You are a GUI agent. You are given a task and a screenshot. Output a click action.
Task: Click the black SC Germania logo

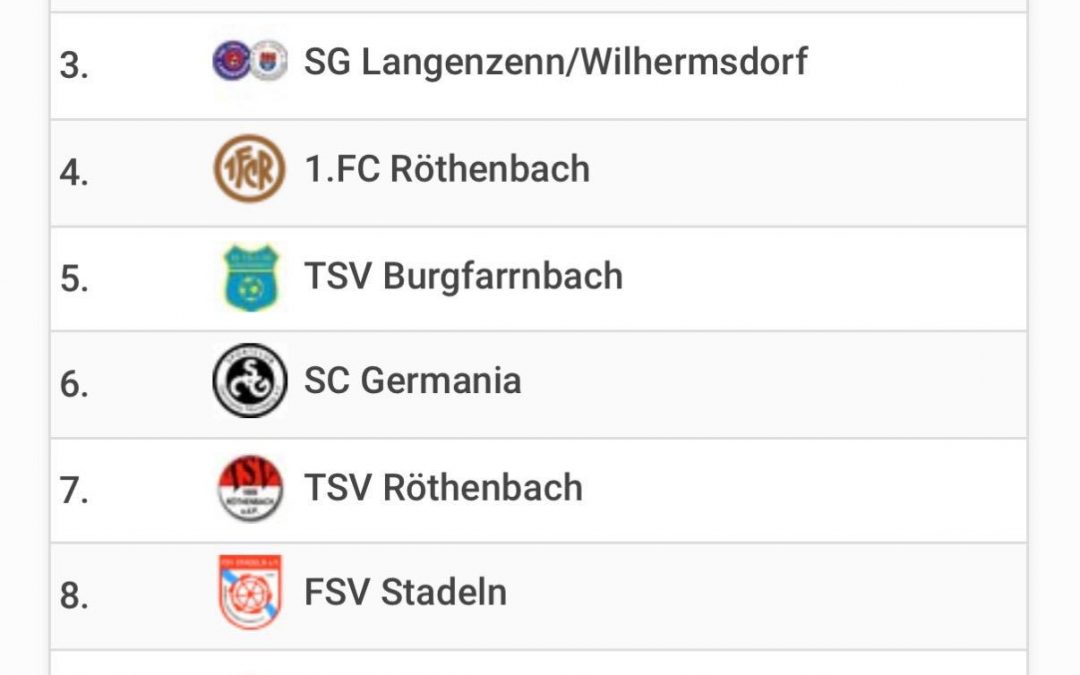(x=249, y=381)
